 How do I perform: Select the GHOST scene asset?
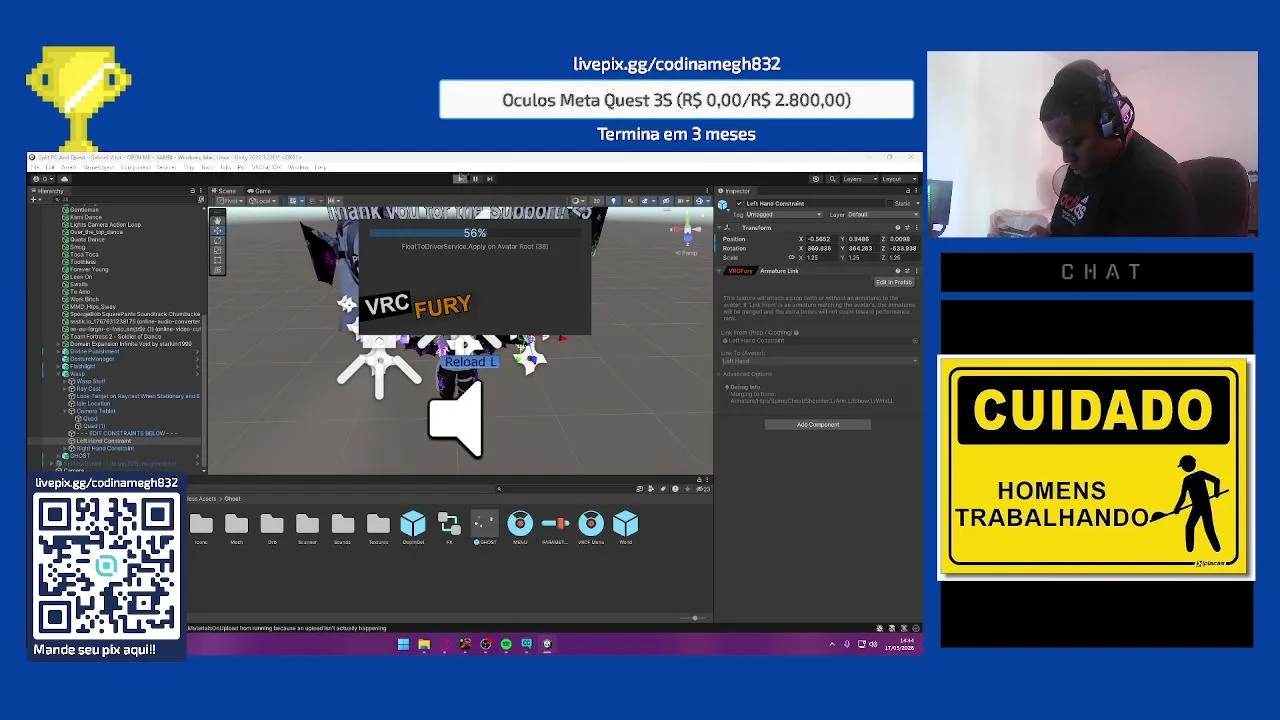pyautogui.click(x=484, y=526)
